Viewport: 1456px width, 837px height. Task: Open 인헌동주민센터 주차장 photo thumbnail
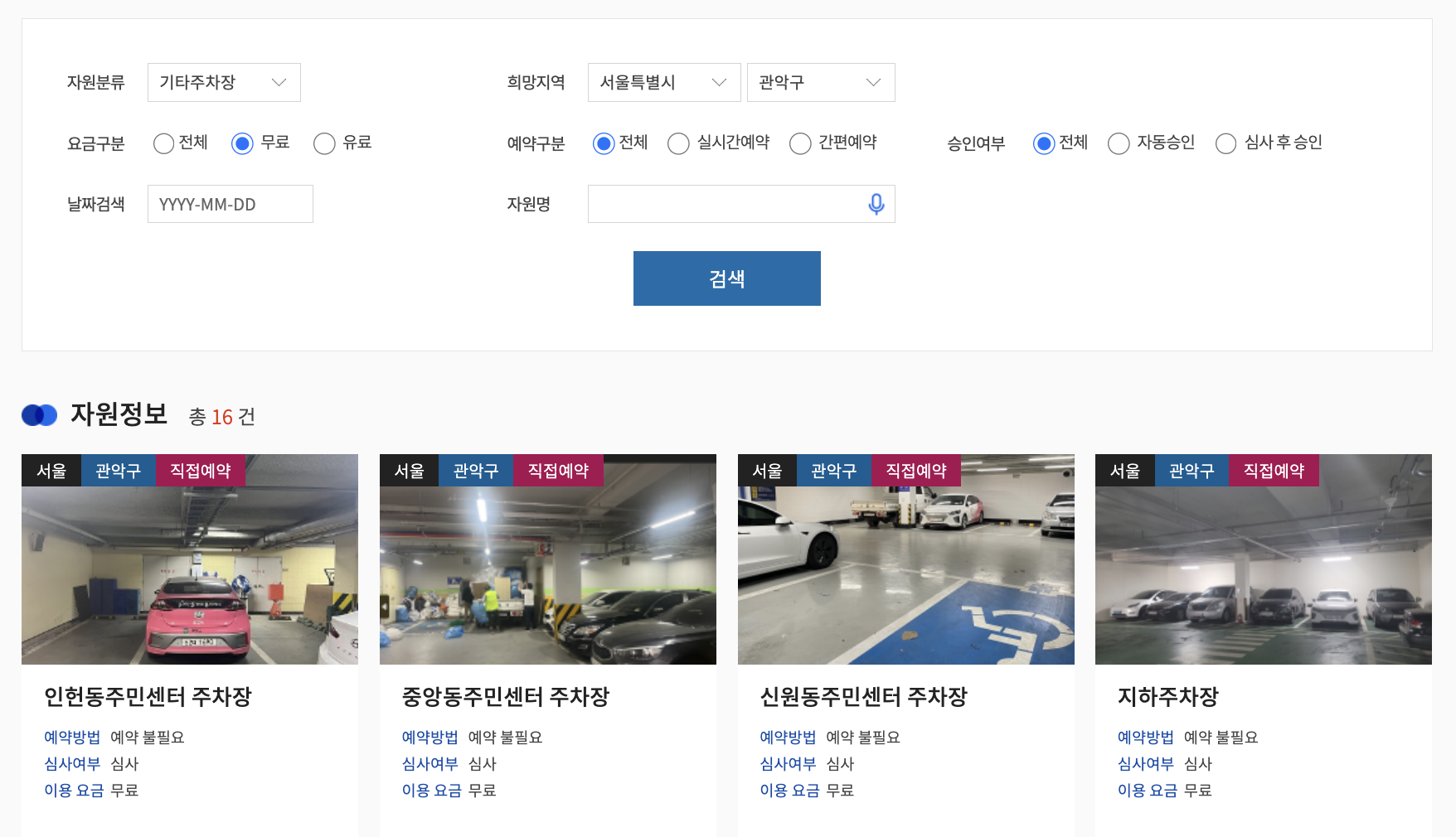(190, 559)
